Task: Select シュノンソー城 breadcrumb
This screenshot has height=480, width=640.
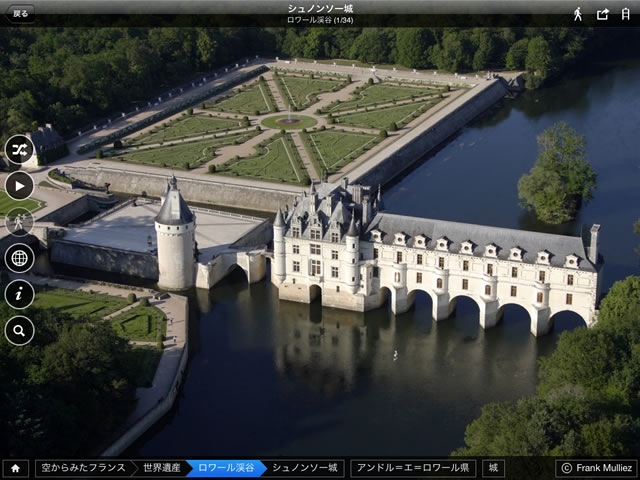Action: [x=305, y=468]
